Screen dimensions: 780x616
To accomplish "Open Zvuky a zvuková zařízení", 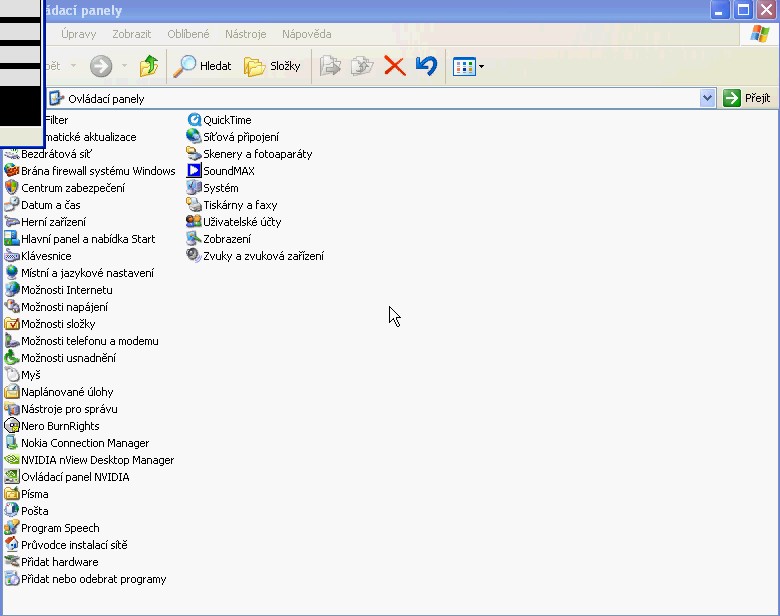I will (x=262, y=256).
